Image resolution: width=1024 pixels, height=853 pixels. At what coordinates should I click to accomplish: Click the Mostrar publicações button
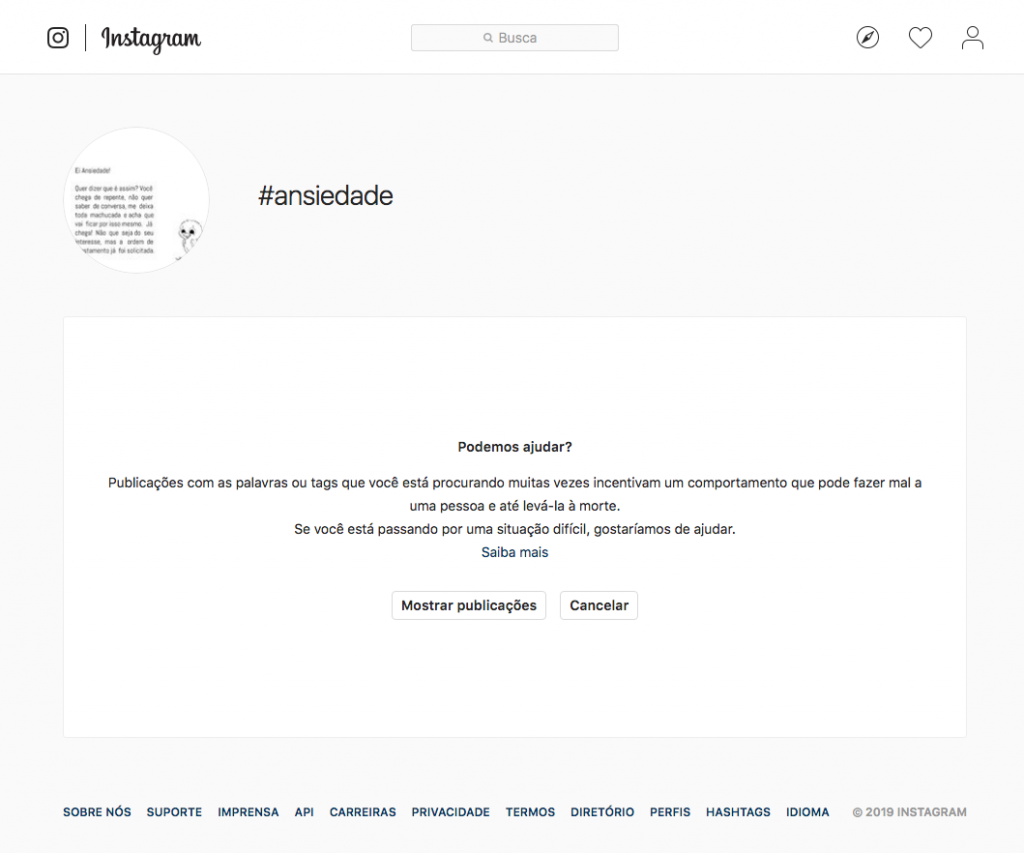click(x=469, y=605)
